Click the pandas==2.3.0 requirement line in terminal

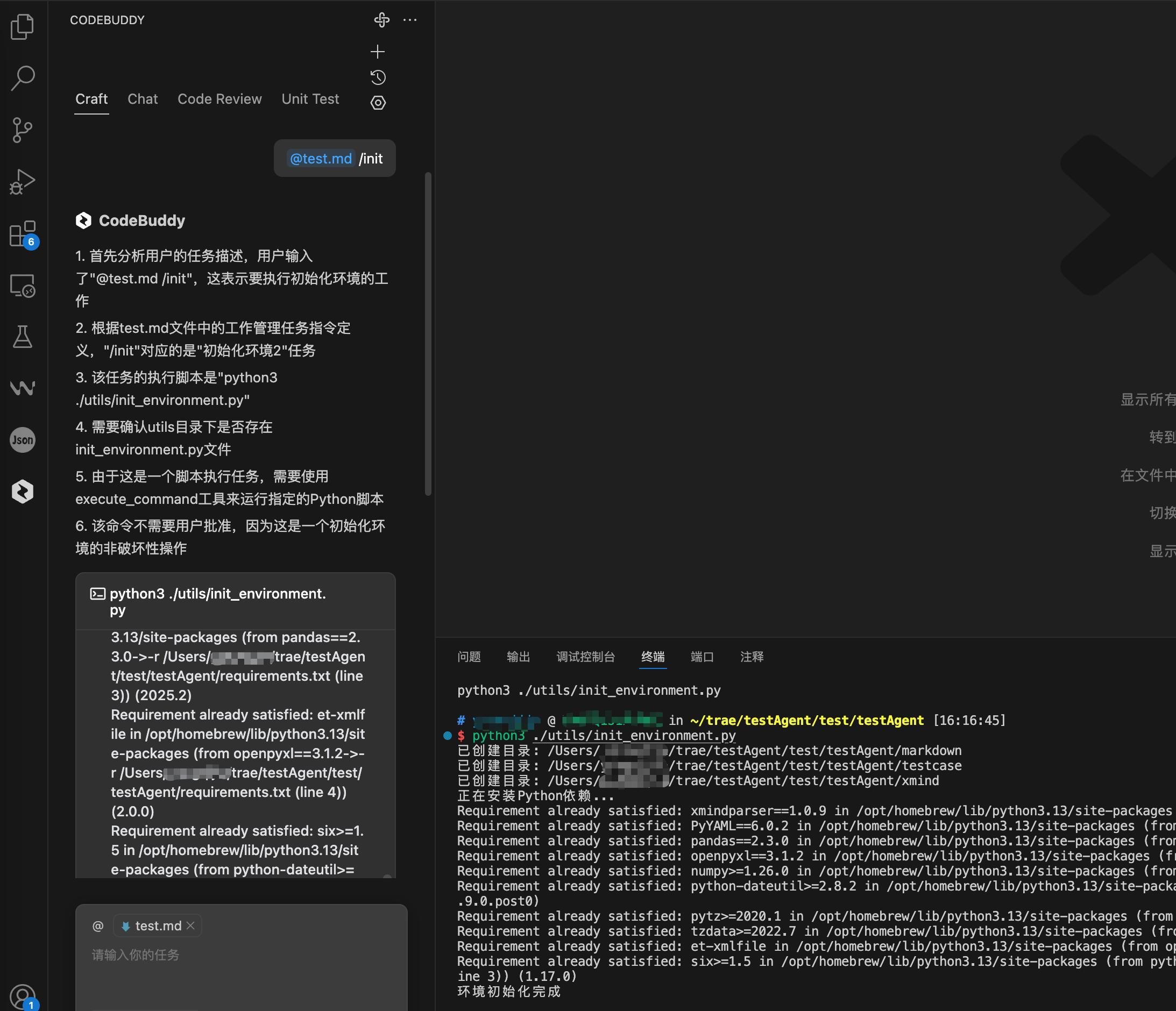point(816,841)
